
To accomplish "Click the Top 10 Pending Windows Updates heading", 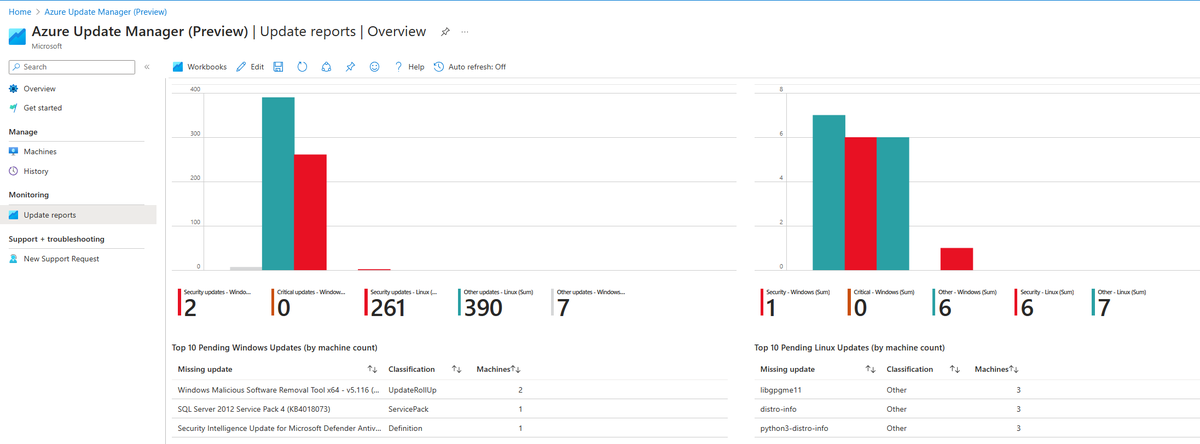I will (277, 347).
